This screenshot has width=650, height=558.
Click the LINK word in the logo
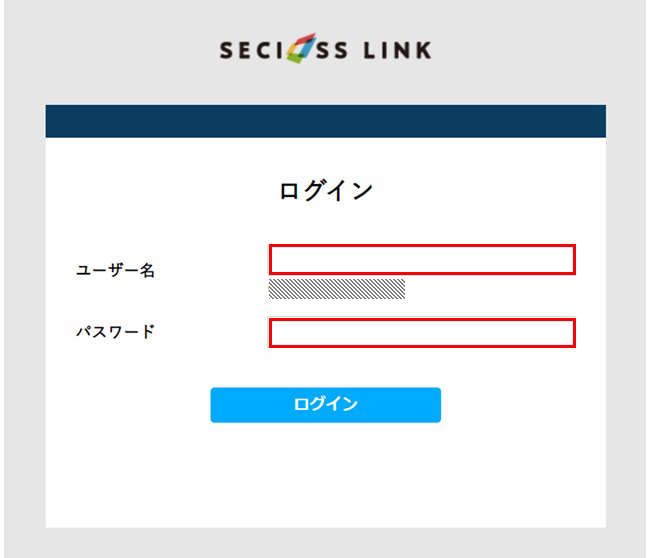click(398, 51)
